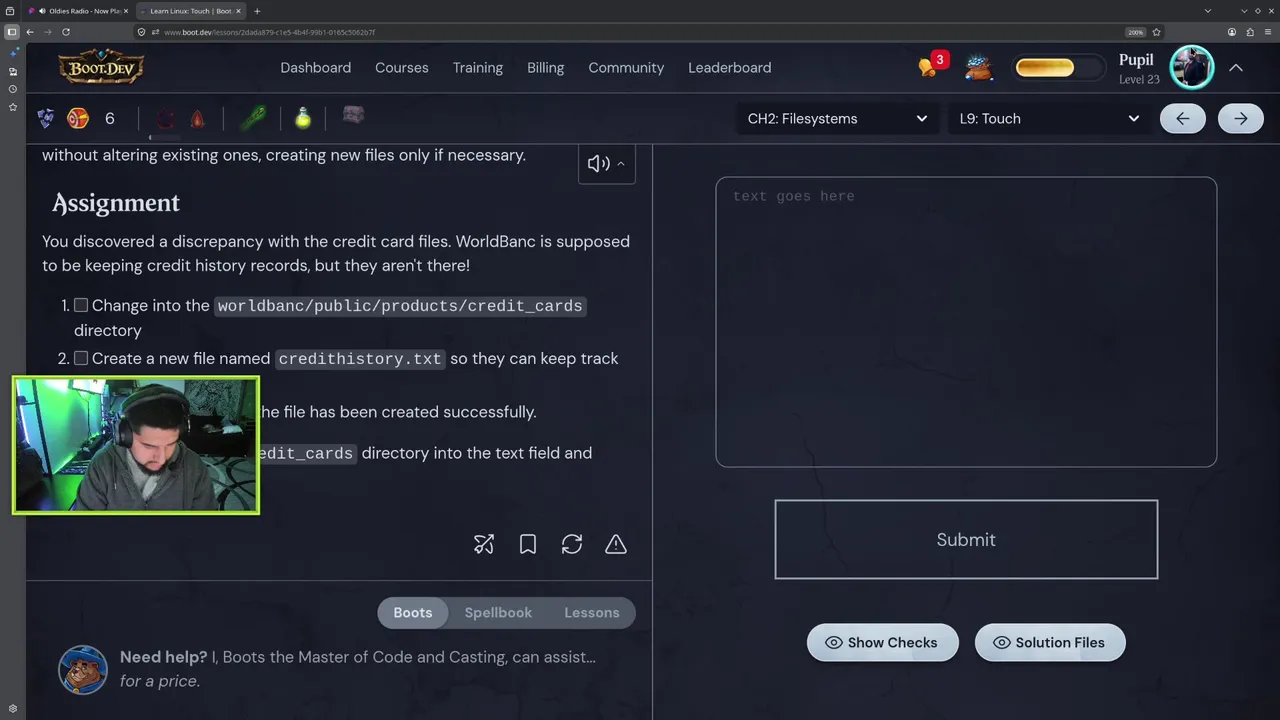Click Solution Files button
Viewport: 1280px width, 720px height.
(x=1050, y=642)
